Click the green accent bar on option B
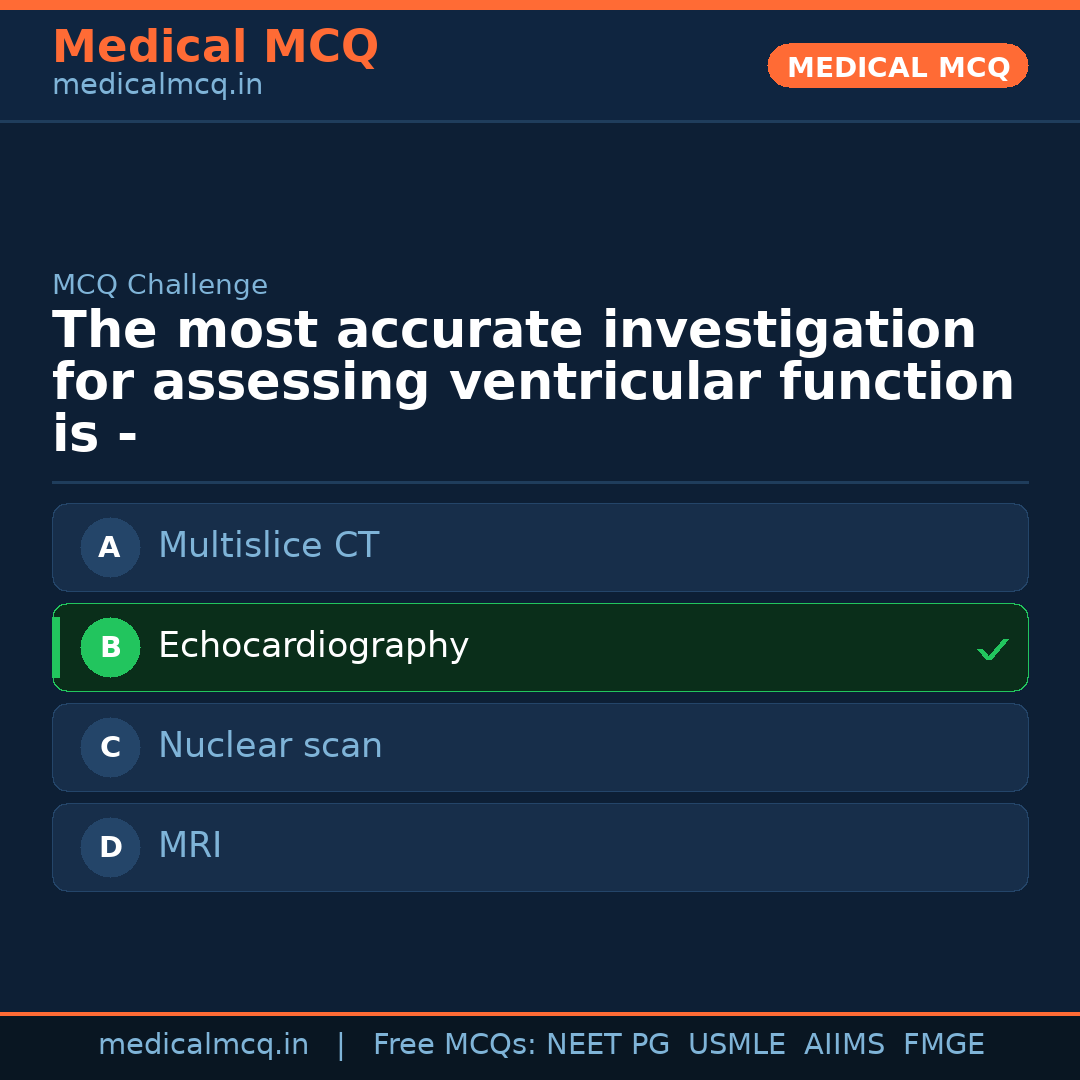1080x1080 pixels. (56, 647)
